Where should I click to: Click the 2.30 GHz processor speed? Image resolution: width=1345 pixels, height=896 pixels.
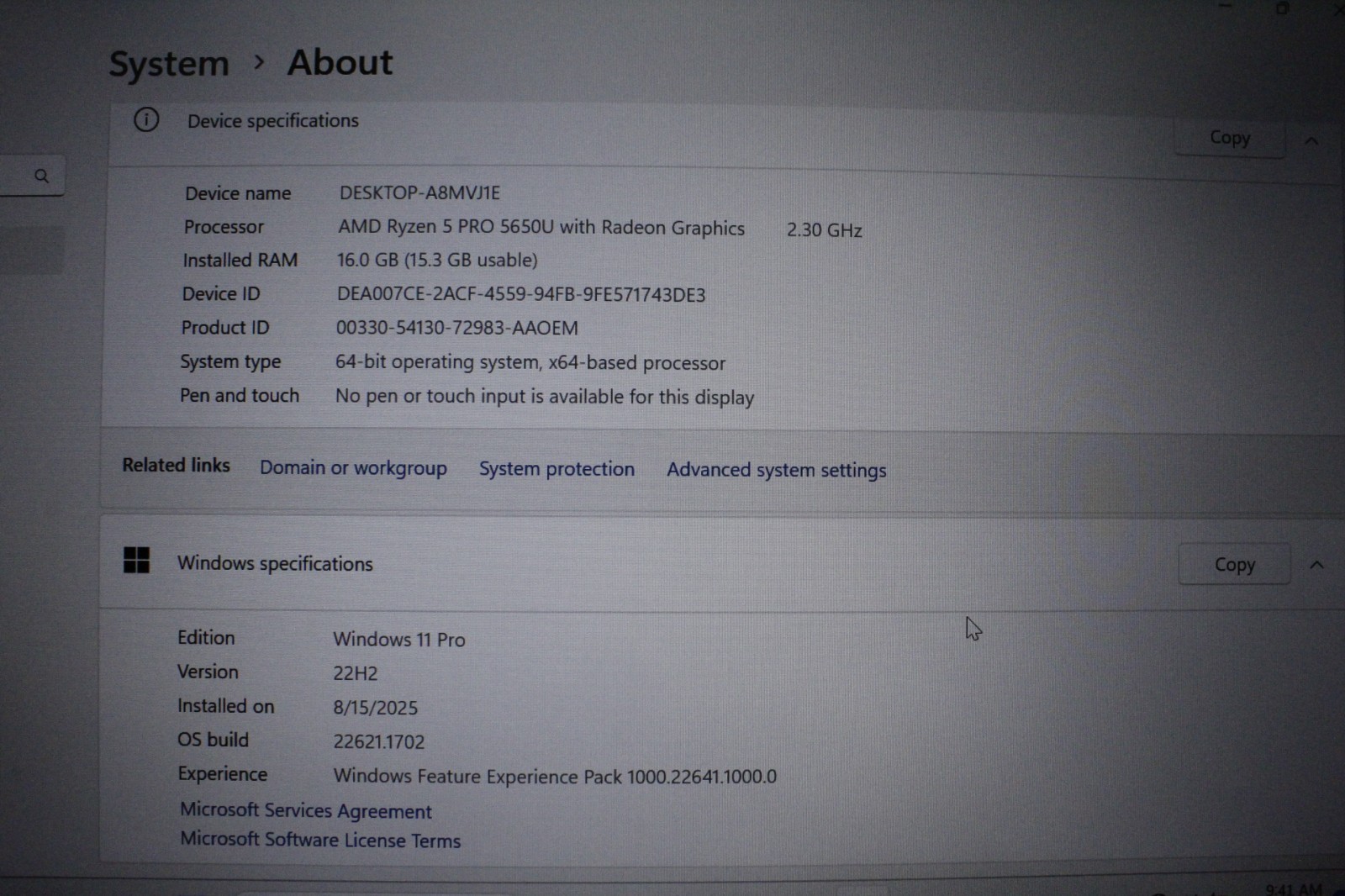825,230
